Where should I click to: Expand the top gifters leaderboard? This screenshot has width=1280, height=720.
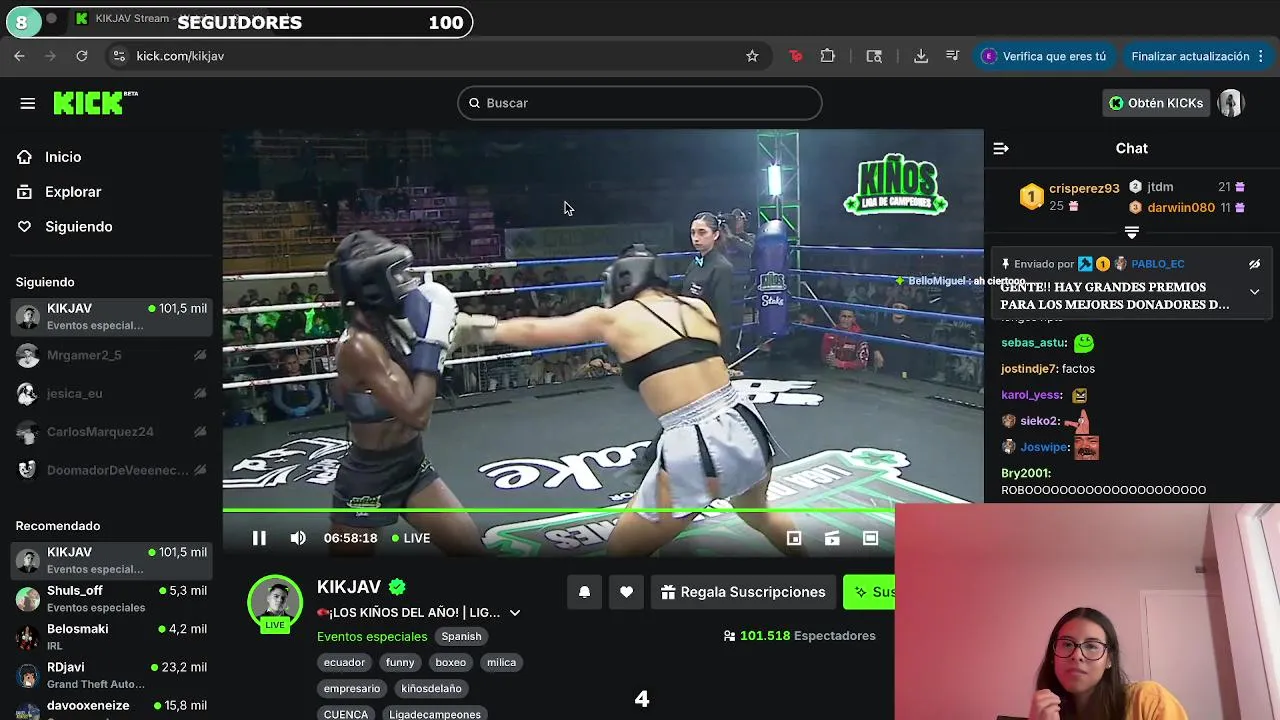click(1132, 232)
